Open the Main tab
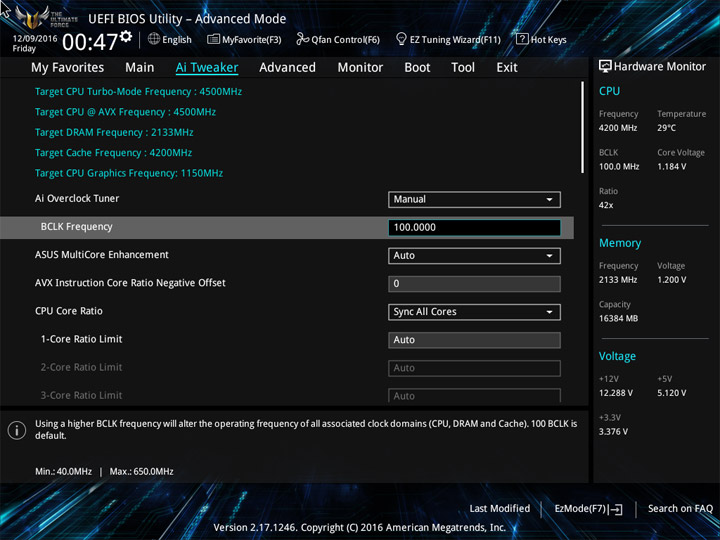Viewport: 720px width, 540px height. pos(140,68)
